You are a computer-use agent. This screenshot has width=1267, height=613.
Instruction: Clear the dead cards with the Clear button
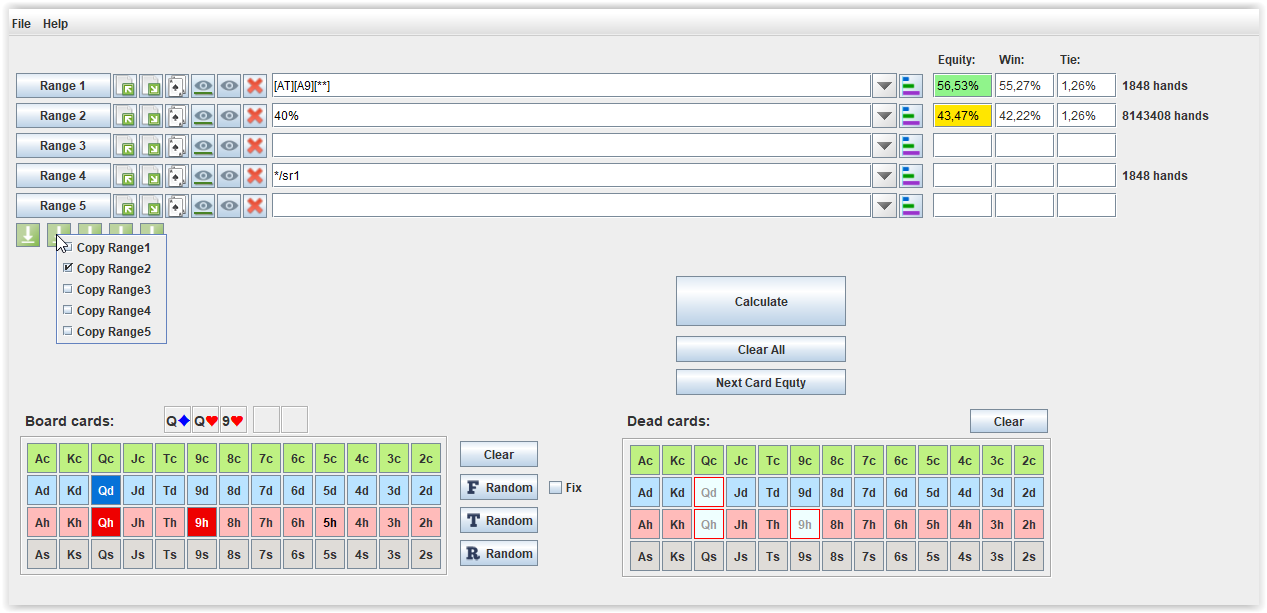pyautogui.click(x=1009, y=421)
